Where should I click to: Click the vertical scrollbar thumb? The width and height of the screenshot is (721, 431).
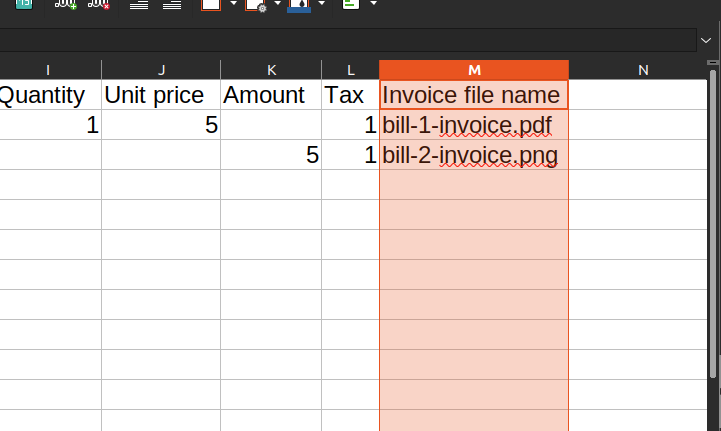(x=713, y=224)
